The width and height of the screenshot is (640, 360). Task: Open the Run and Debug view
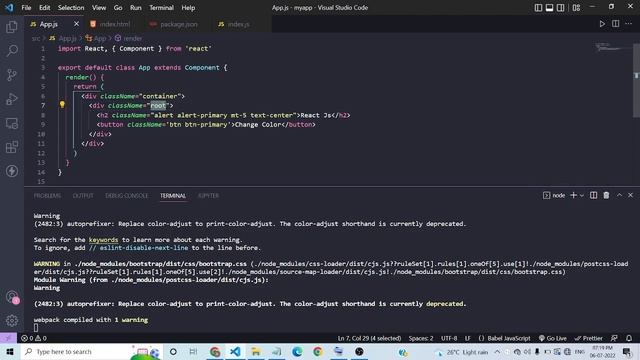(x=12, y=99)
